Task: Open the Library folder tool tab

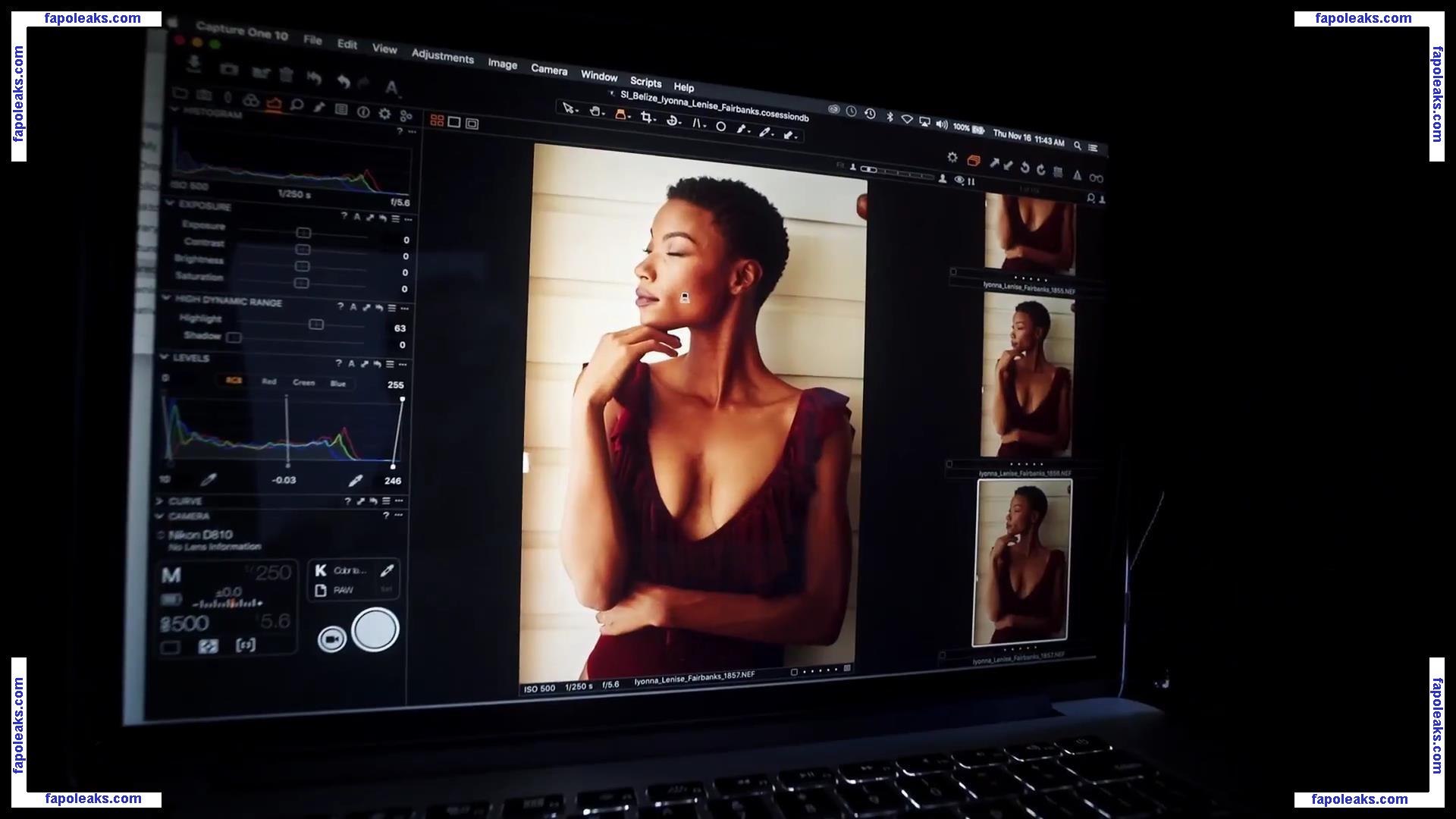Action: tap(180, 94)
